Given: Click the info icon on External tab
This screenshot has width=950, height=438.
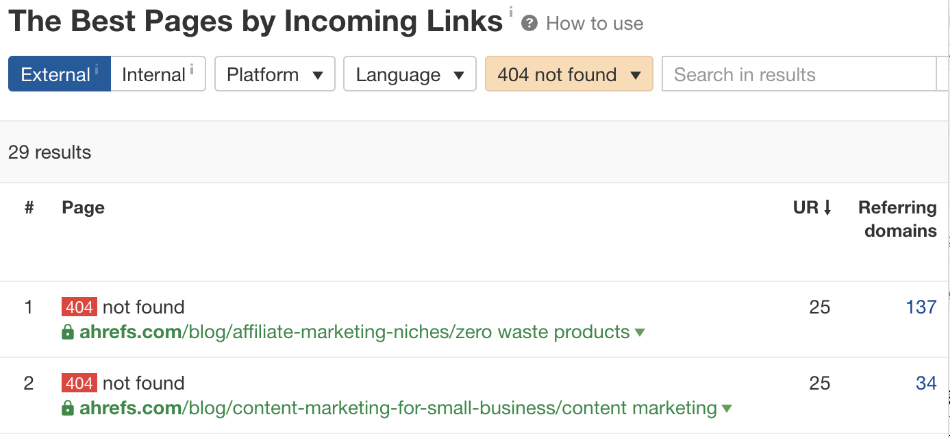Looking at the screenshot, I should (x=96, y=68).
